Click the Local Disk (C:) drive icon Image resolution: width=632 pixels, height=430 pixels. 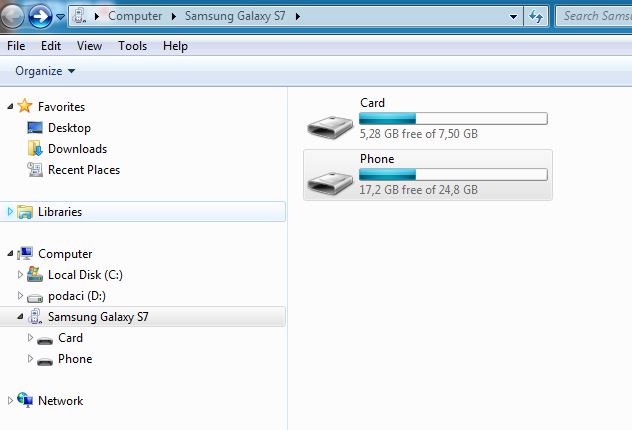tap(35, 274)
